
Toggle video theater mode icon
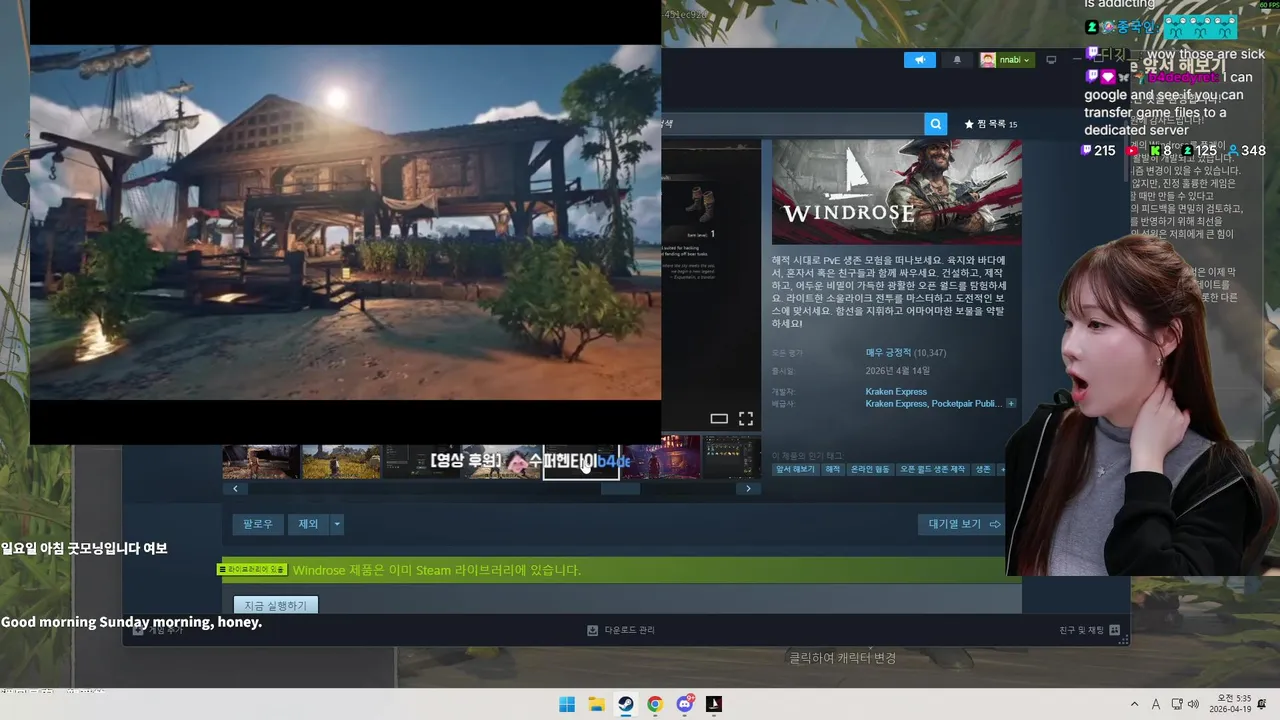click(719, 419)
